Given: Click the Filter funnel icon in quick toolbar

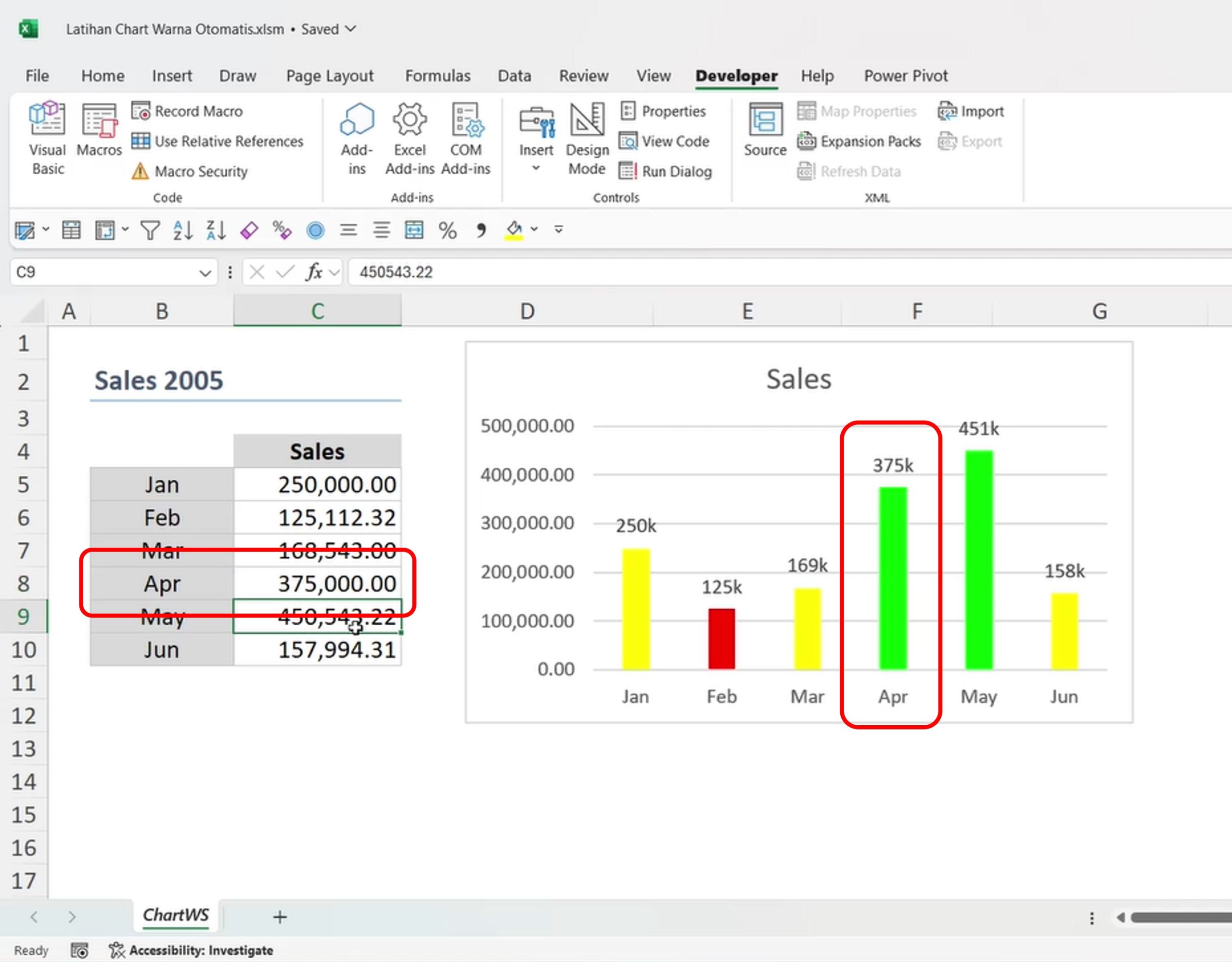Looking at the screenshot, I should point(150,230).
